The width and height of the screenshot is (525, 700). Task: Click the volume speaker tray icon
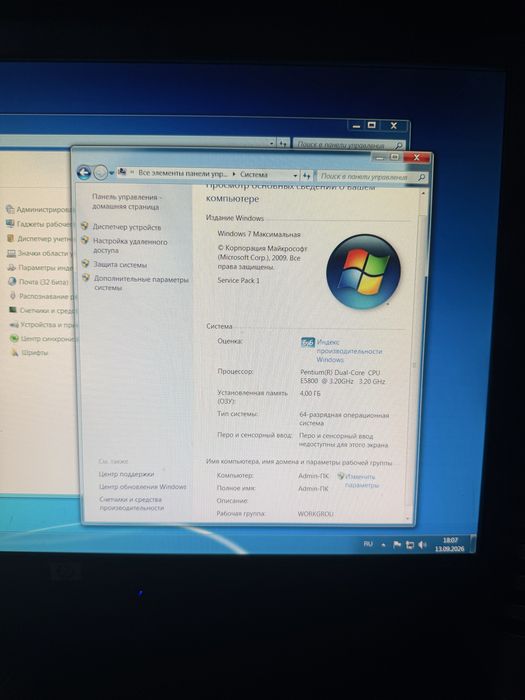coord(422,545)
